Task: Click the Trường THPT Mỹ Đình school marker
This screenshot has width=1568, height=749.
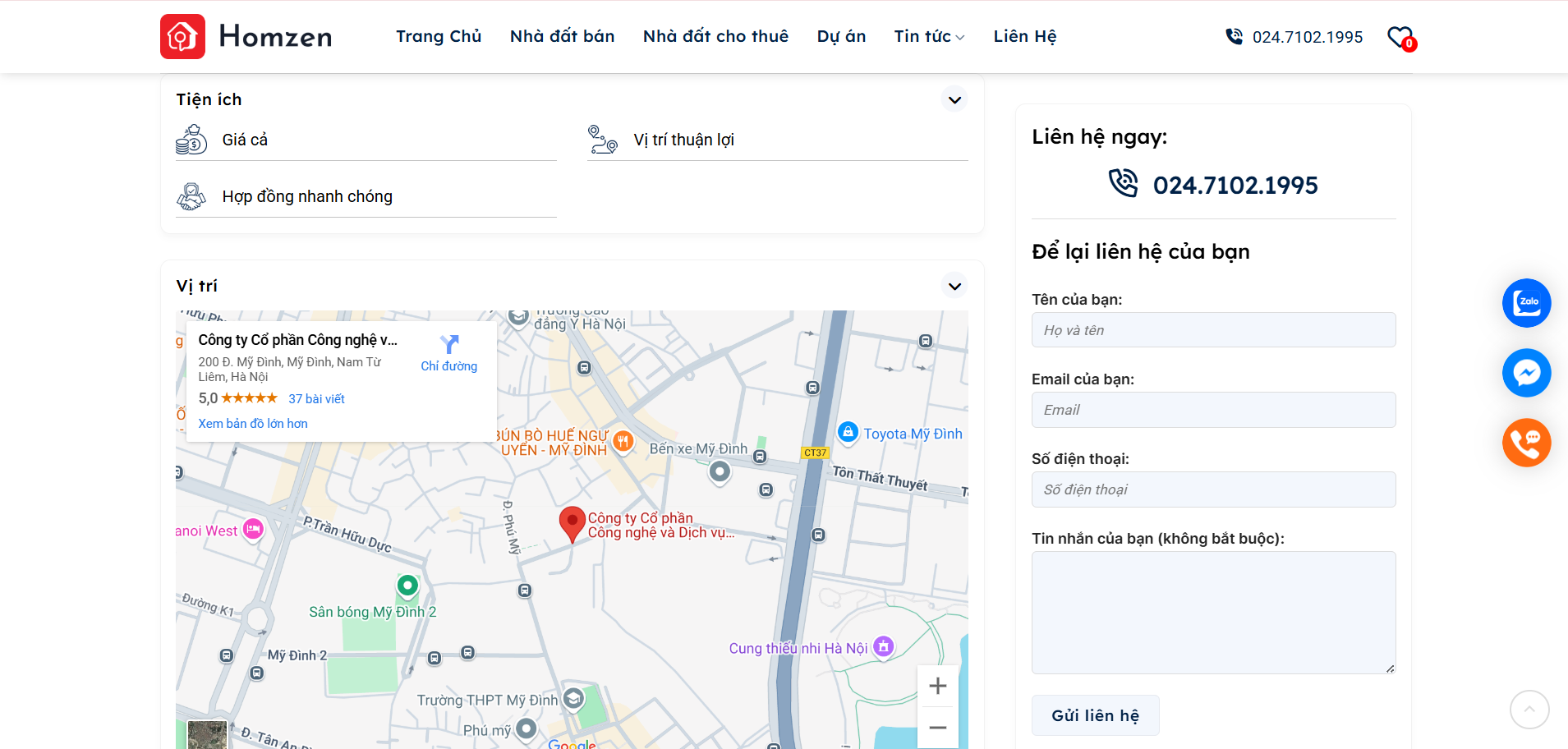Action: 573,699
